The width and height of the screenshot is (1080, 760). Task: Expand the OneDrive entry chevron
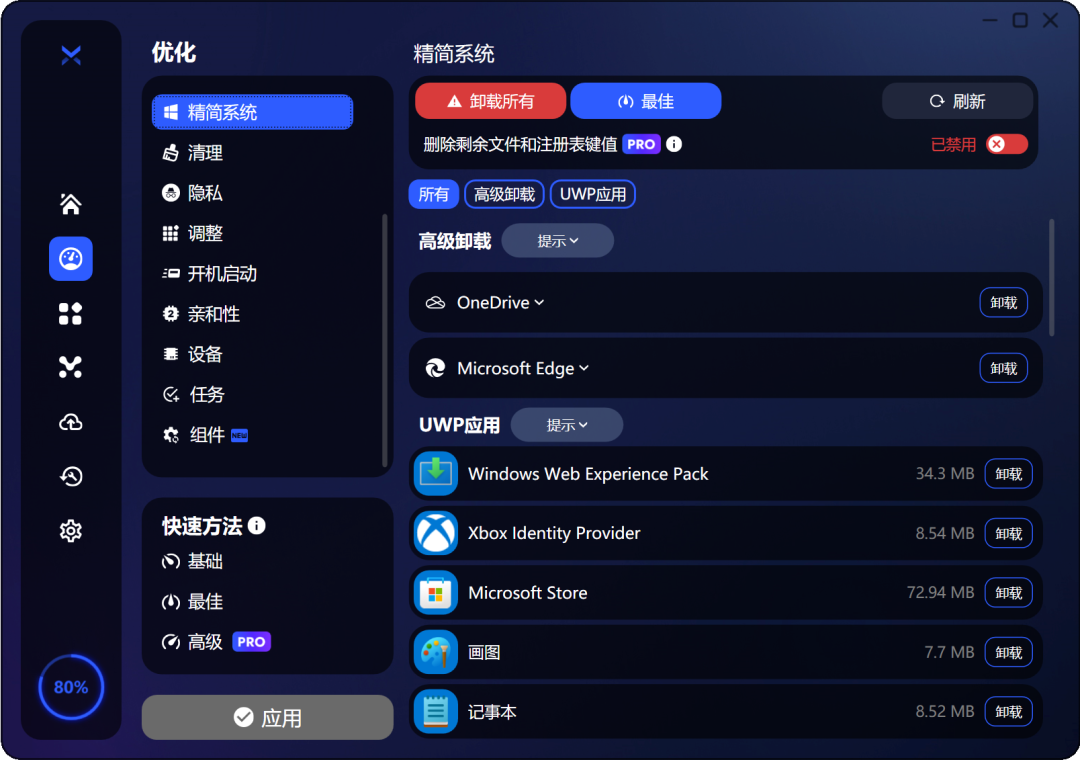(x=539, y=302)
